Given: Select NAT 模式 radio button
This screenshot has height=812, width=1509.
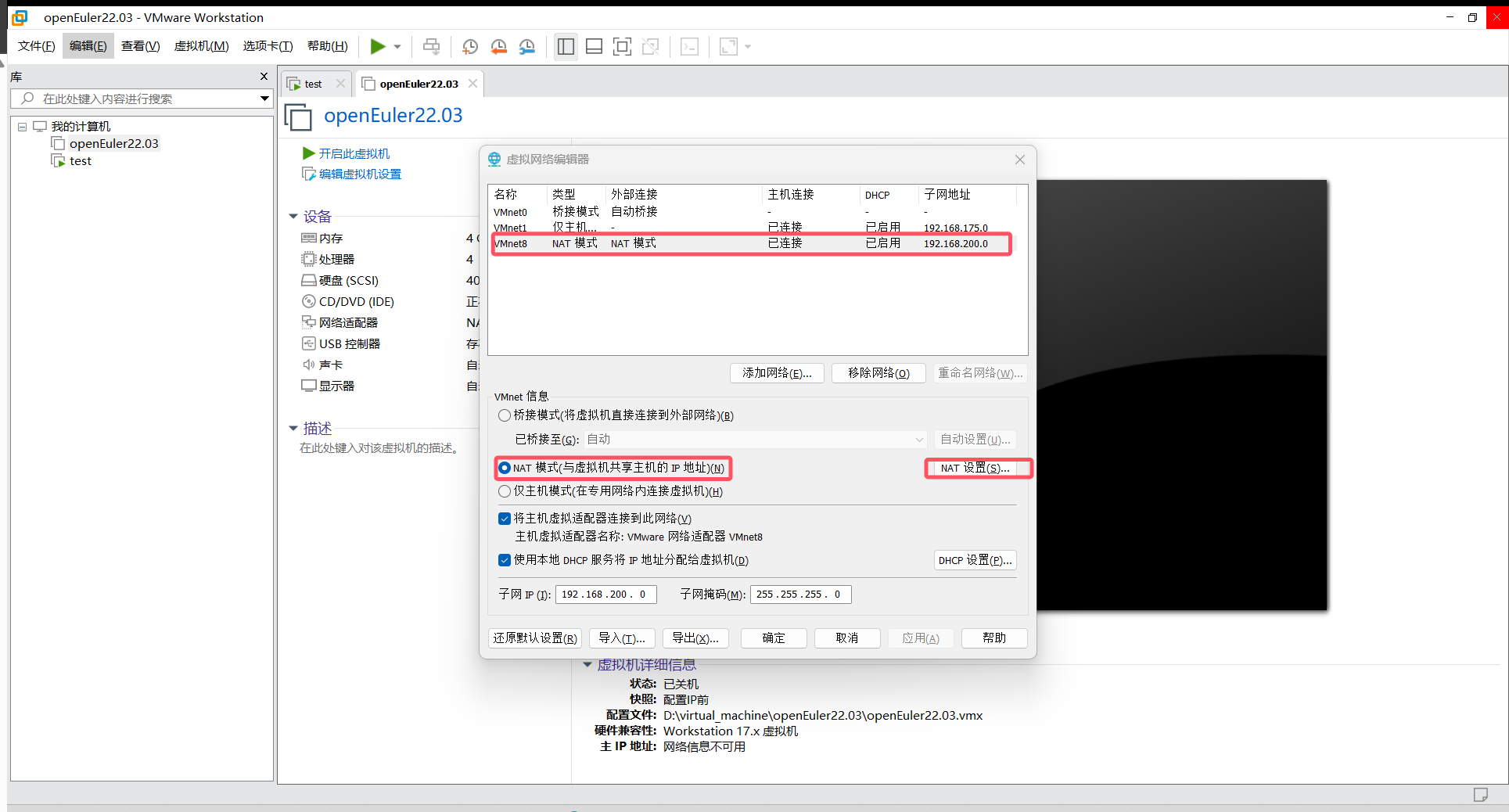Looking at the screenshot, I should (505, 468).
